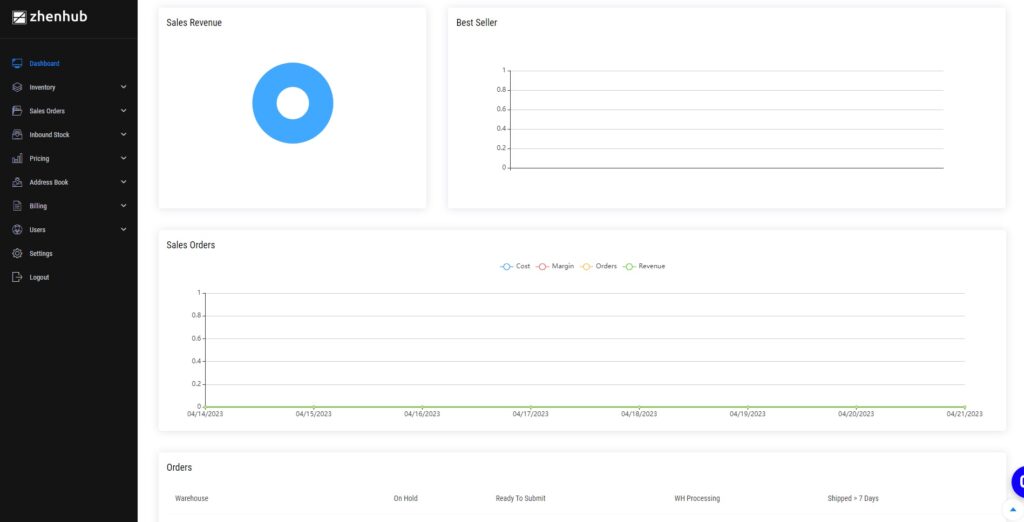This screenshot has width=1024, height=522.
Task: Click the Sales Orders chart title
Action: point(191,245)
